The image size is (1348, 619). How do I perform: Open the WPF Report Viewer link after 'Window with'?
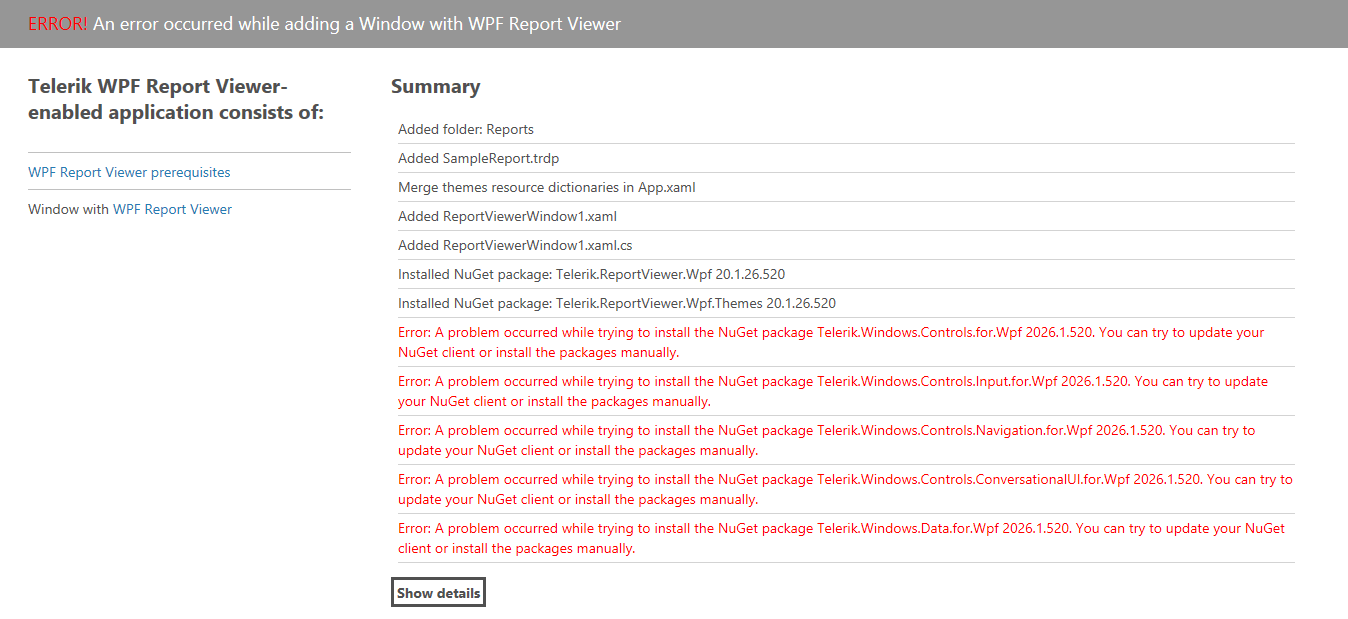click(x=172, y=209)
